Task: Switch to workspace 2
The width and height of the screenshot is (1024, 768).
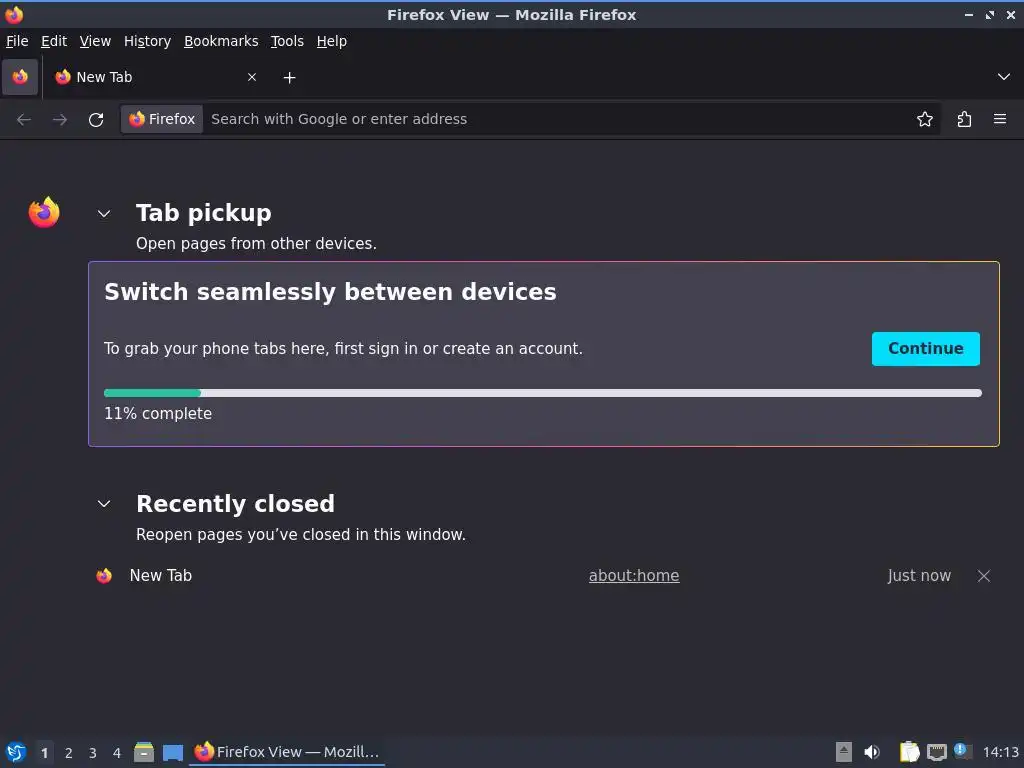Action: point(69,753)
